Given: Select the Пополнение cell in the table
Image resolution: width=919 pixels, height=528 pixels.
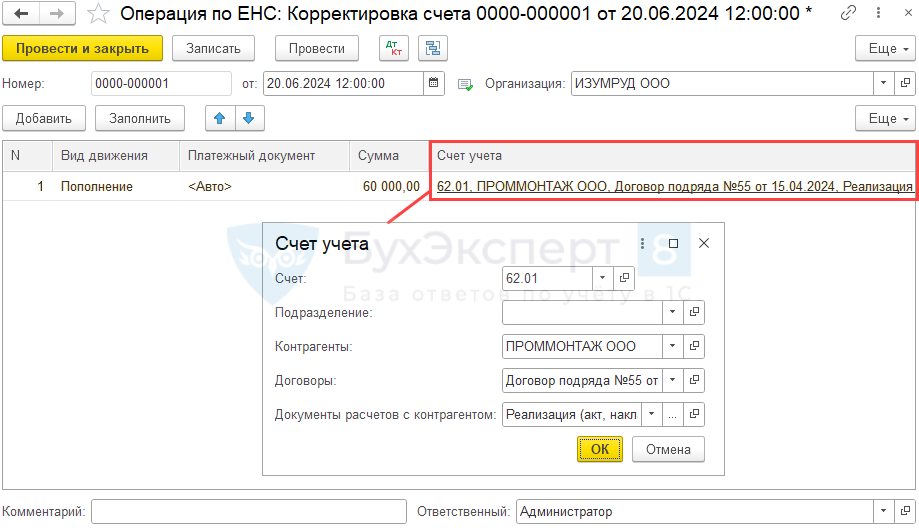Looking at the screenshot, I should pyautogui.click(x=116, y=186).
